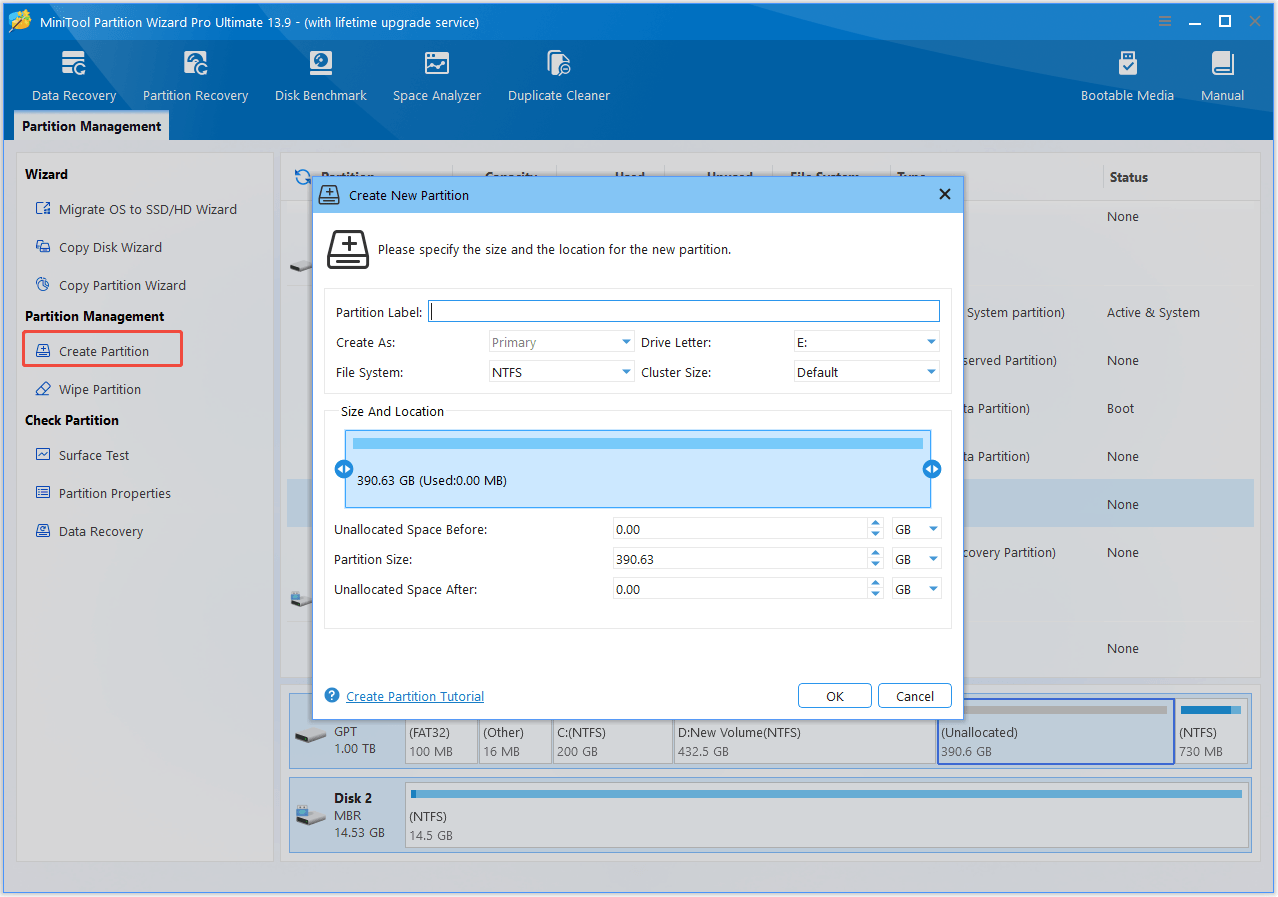Click the 390.63 GB partition size bar
This screenshot has width=1278, height=897.
point(638,469)
